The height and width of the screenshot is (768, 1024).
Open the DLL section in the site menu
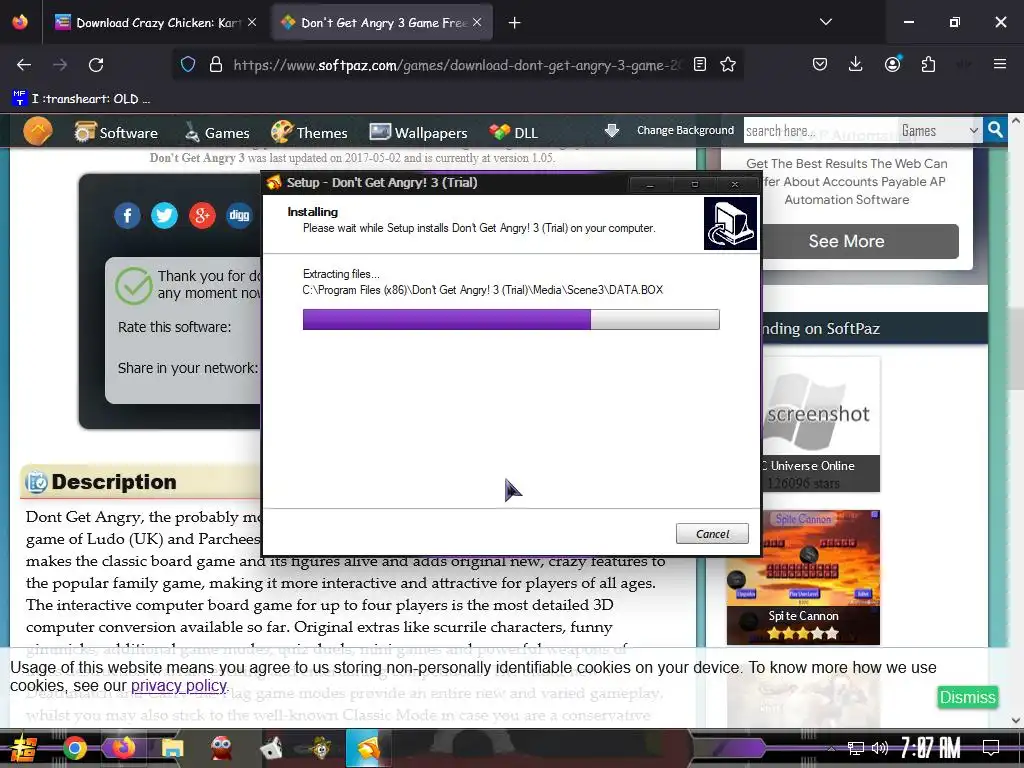[514, 133]
